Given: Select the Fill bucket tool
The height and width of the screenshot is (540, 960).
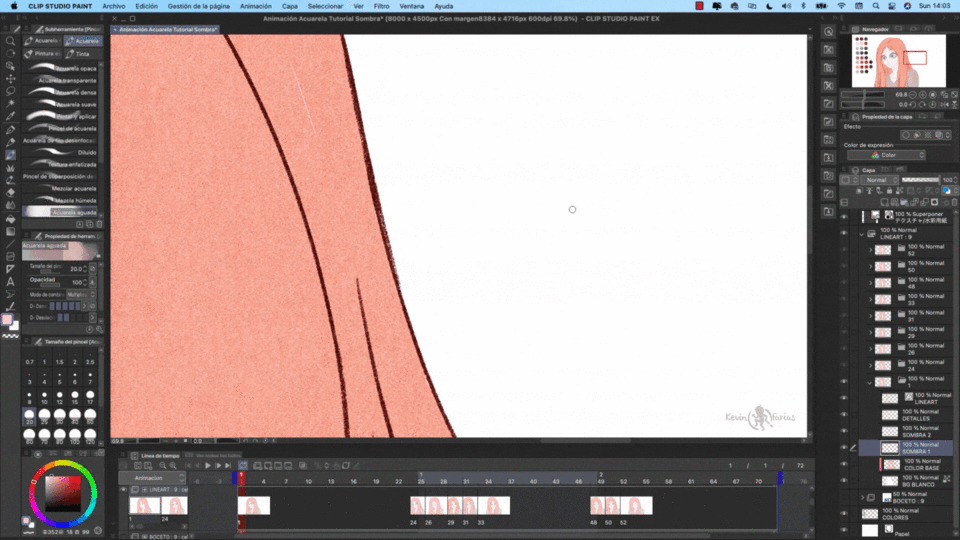Looking at the screenshot, I should (x=10, y=219).
